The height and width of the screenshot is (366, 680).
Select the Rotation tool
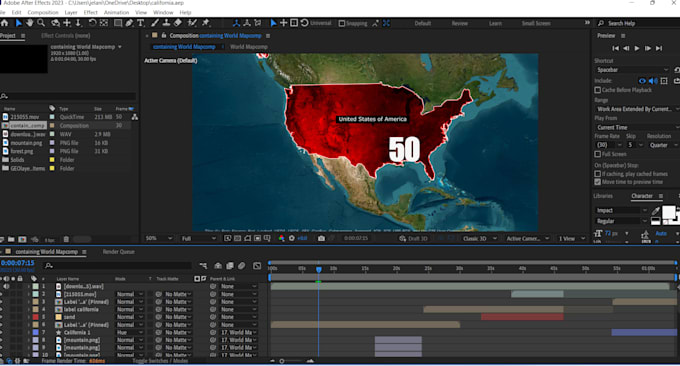pyautogui.click(x=92, y=23)
